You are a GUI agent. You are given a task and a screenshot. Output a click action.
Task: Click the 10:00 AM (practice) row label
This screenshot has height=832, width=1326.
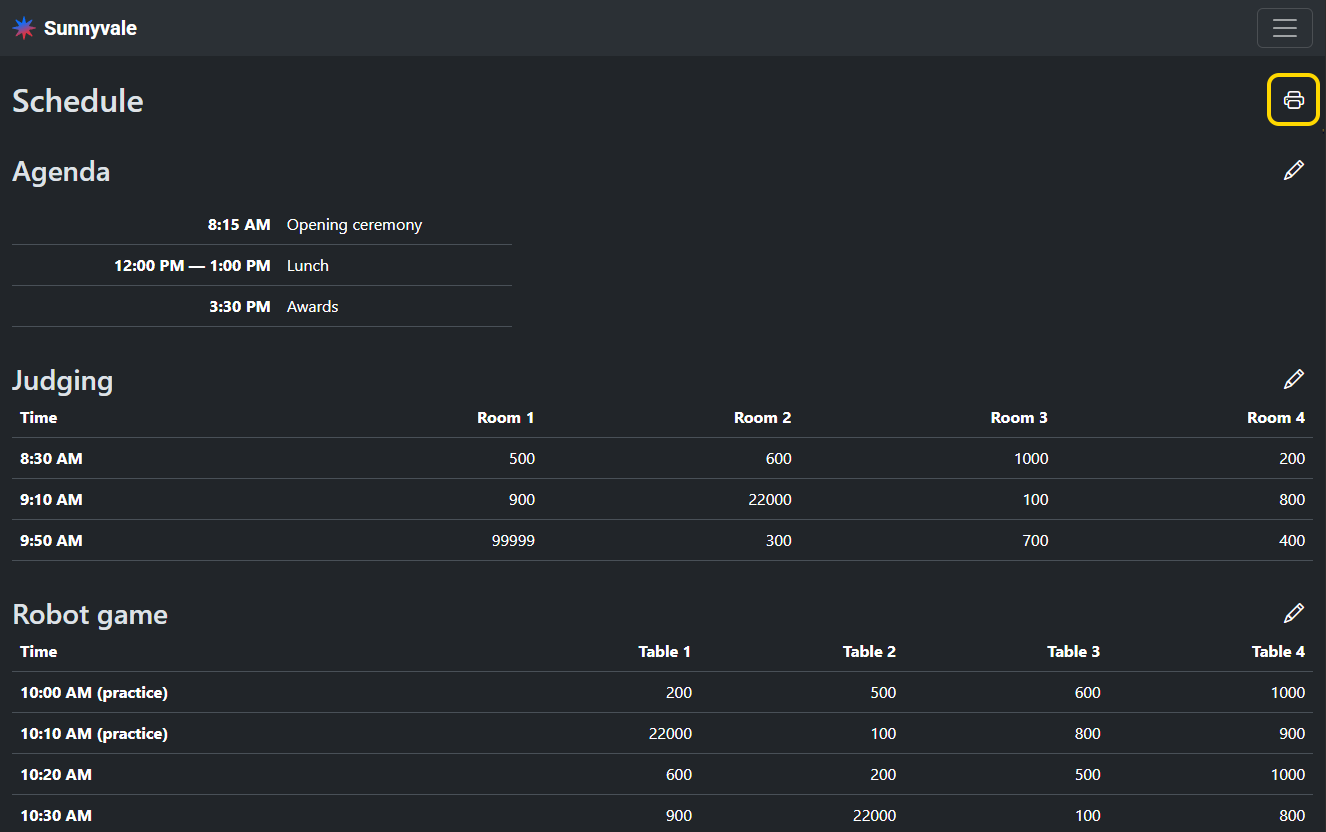click(x=94, y=693)
